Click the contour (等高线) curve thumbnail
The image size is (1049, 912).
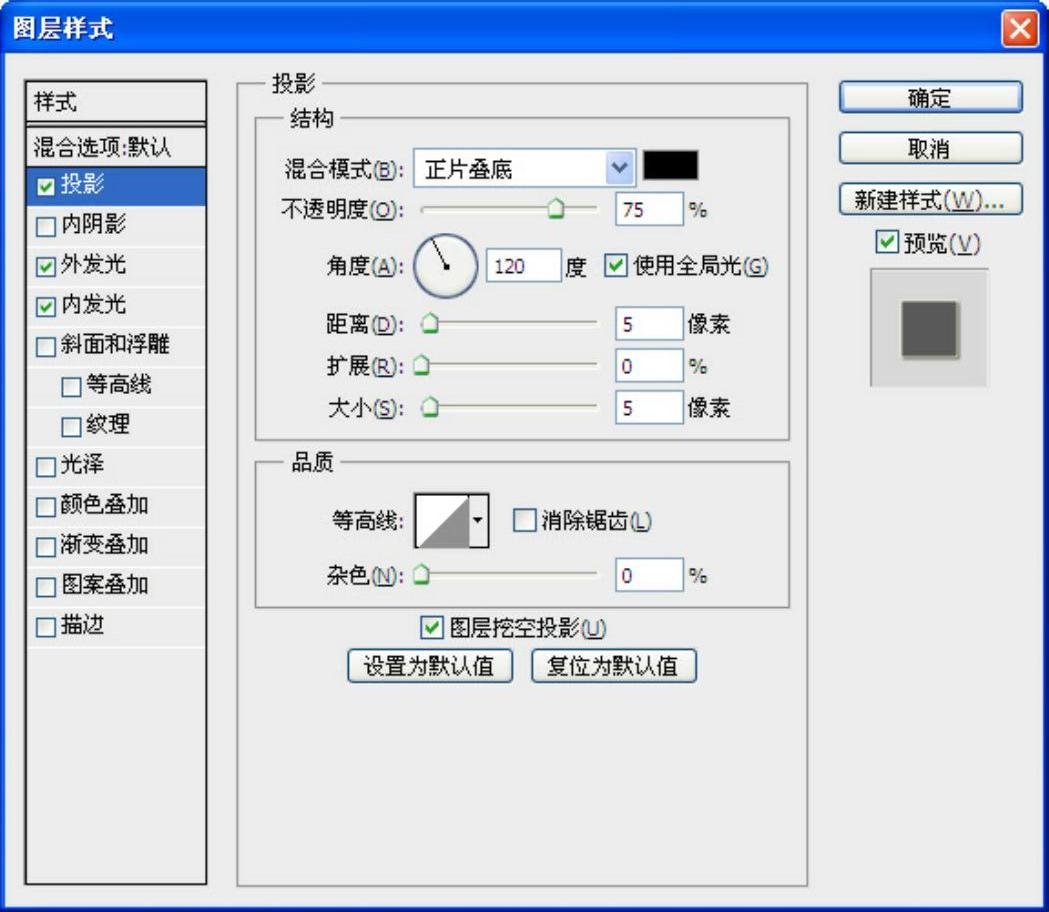(442, 521)
